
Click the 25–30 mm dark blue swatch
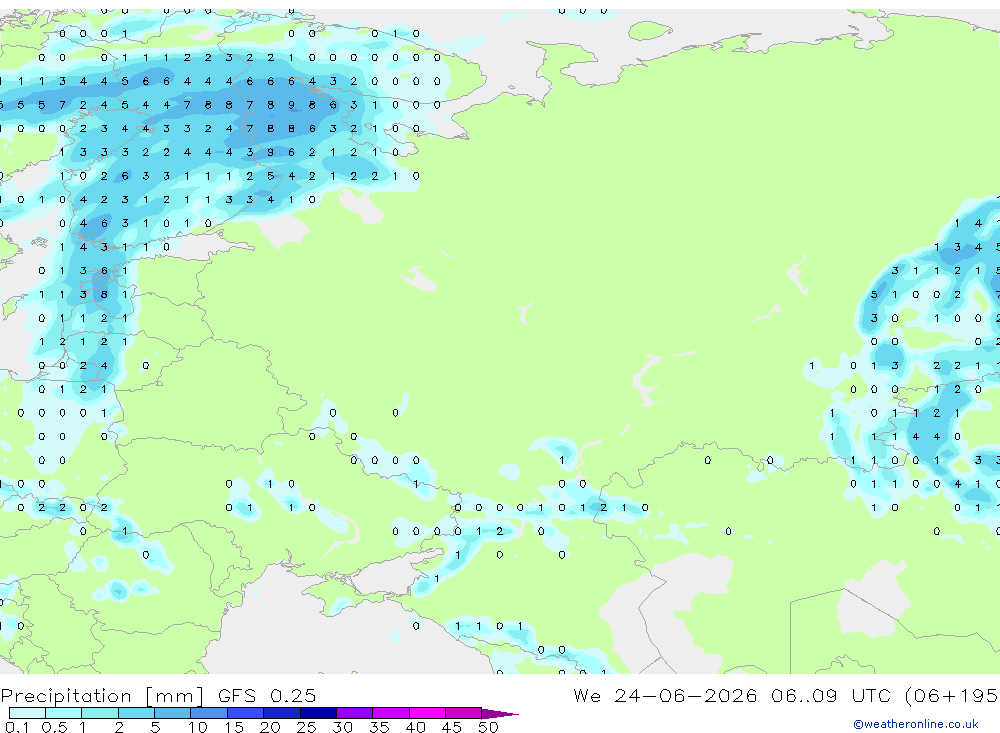coord(318,713)
